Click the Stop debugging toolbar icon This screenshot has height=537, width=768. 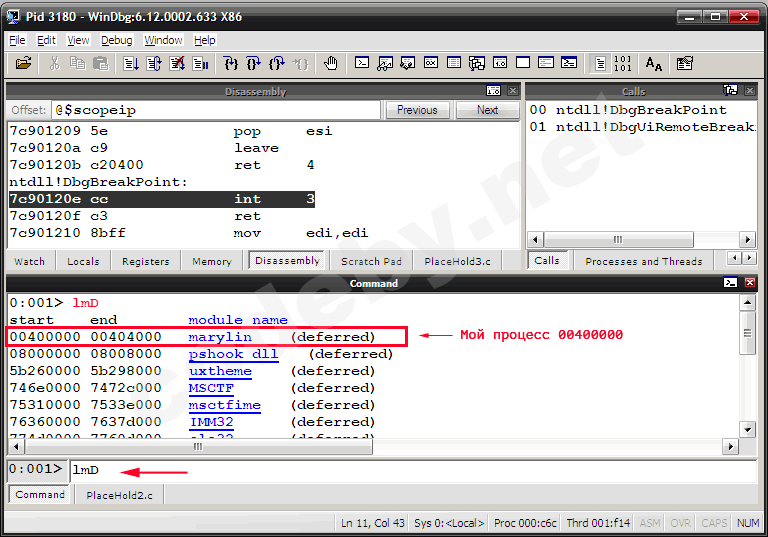pyautogui.click(x=177, y=63)
